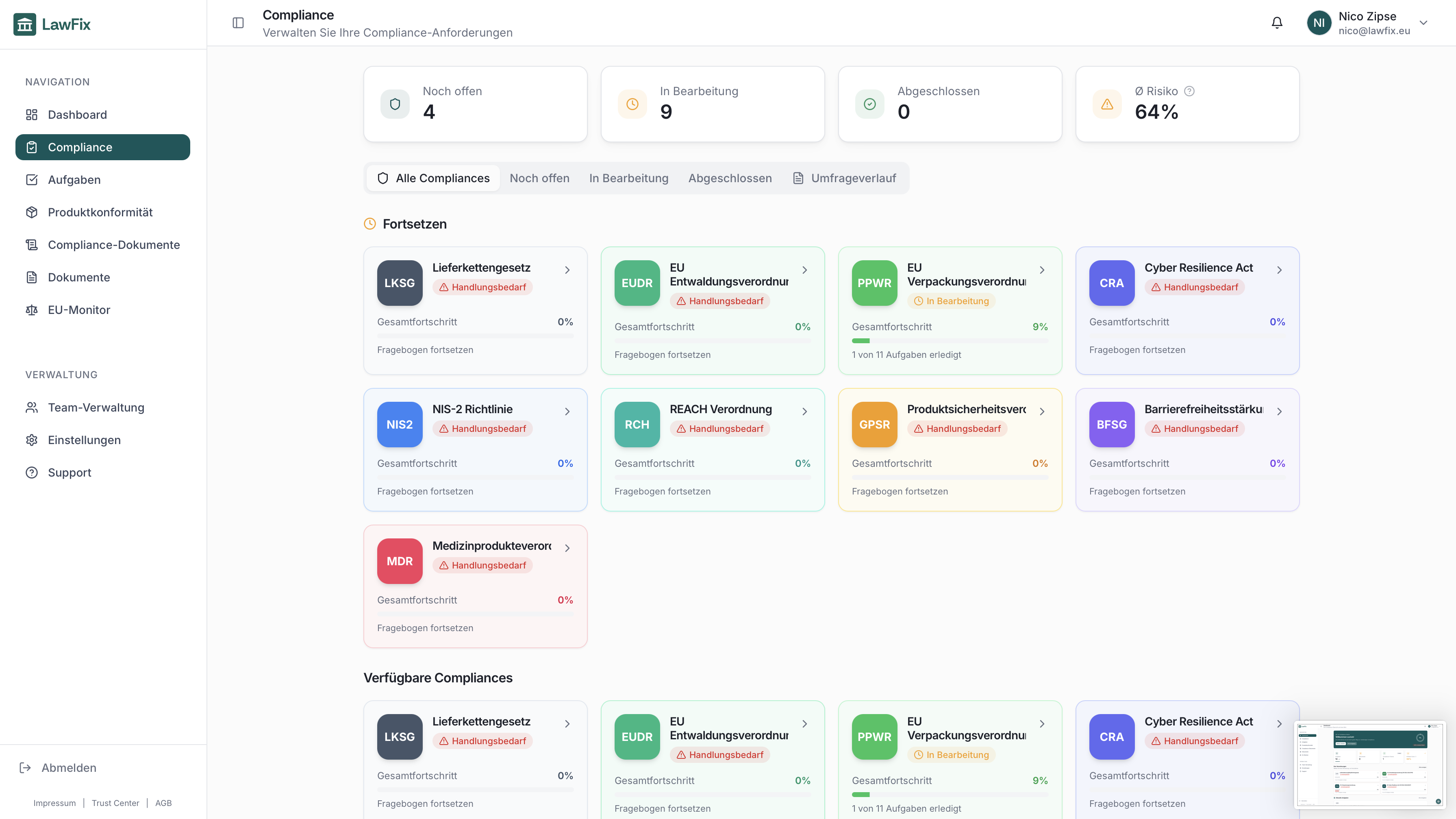The height and width of the screenshot is (819, 1456).
Task: Open the Support page
Action: [x=103, y=472]
